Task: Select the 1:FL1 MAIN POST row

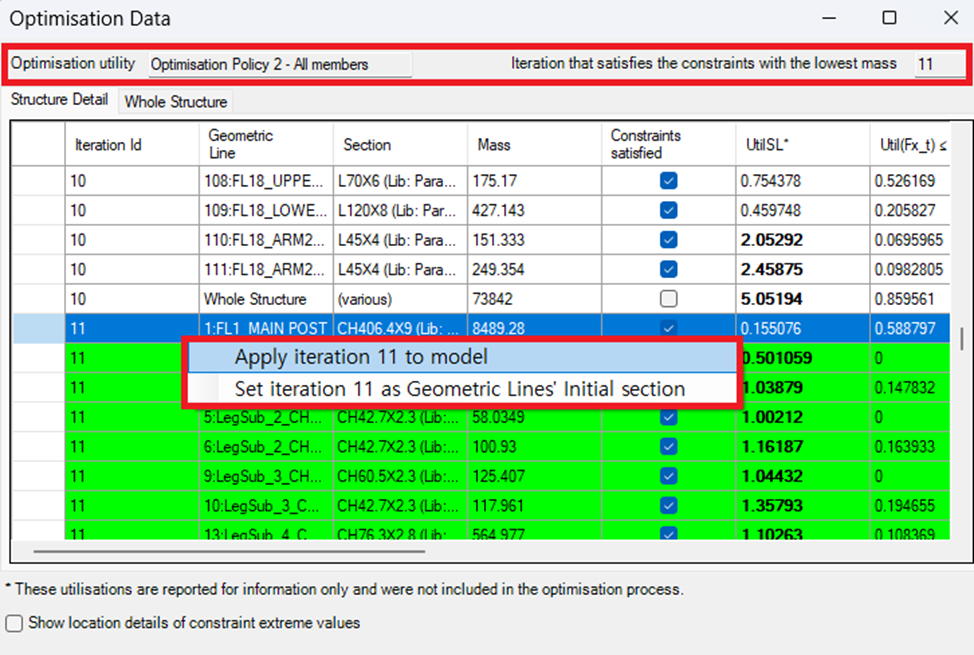Action: (x=264, y=328)
